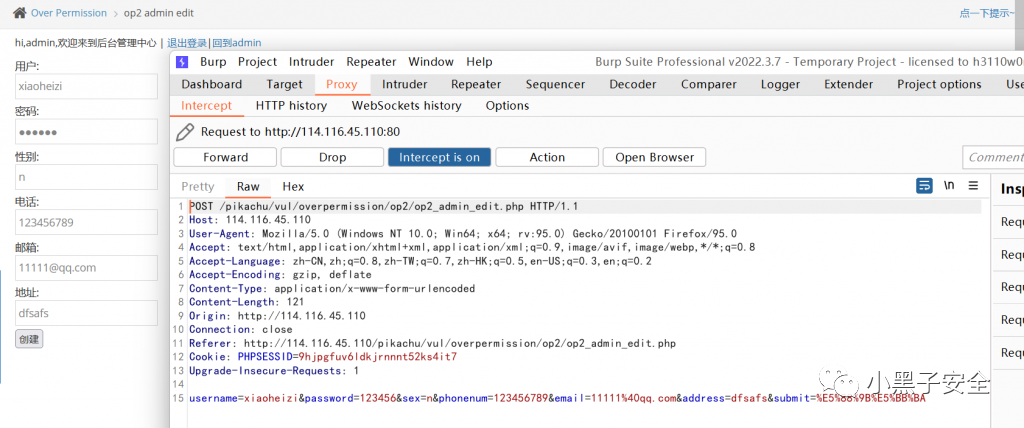Image resolution: width=1024 pixels, height=428 pixels.
Task: Open the Action dropdown button
Action: tap(547, 157)
